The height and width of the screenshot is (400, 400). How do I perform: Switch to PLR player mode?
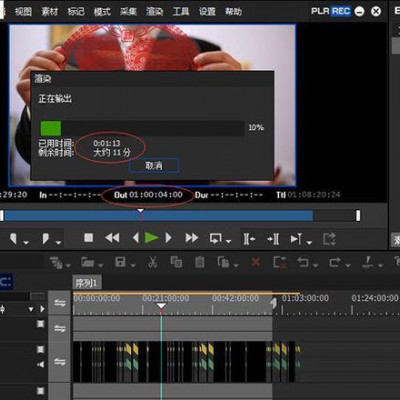point(320,11)
